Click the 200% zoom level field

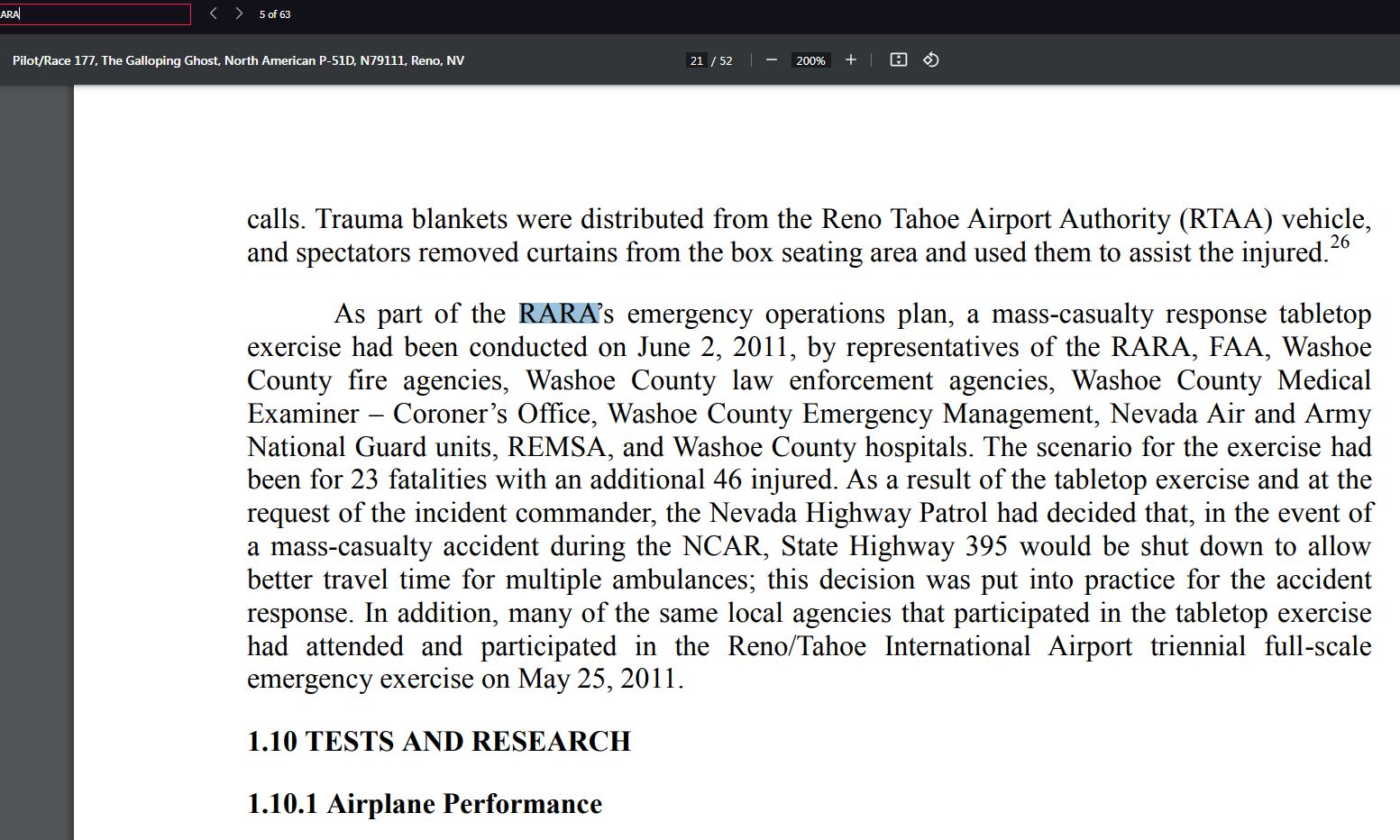tap(810, 60)
